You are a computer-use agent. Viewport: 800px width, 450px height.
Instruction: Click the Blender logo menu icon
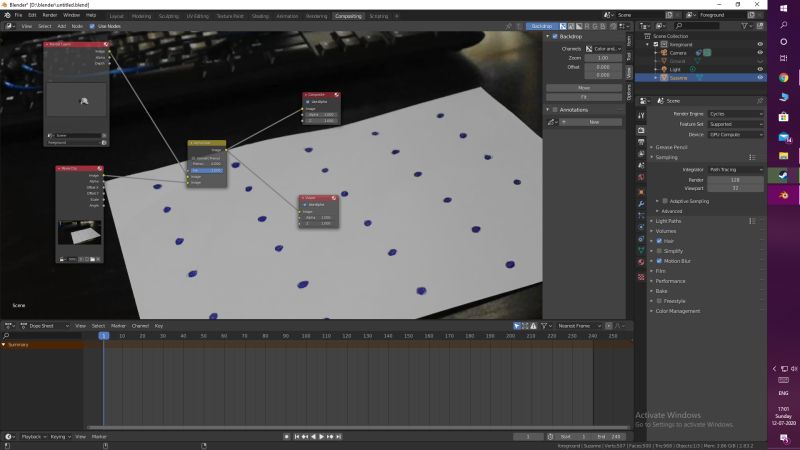[7, 15]
